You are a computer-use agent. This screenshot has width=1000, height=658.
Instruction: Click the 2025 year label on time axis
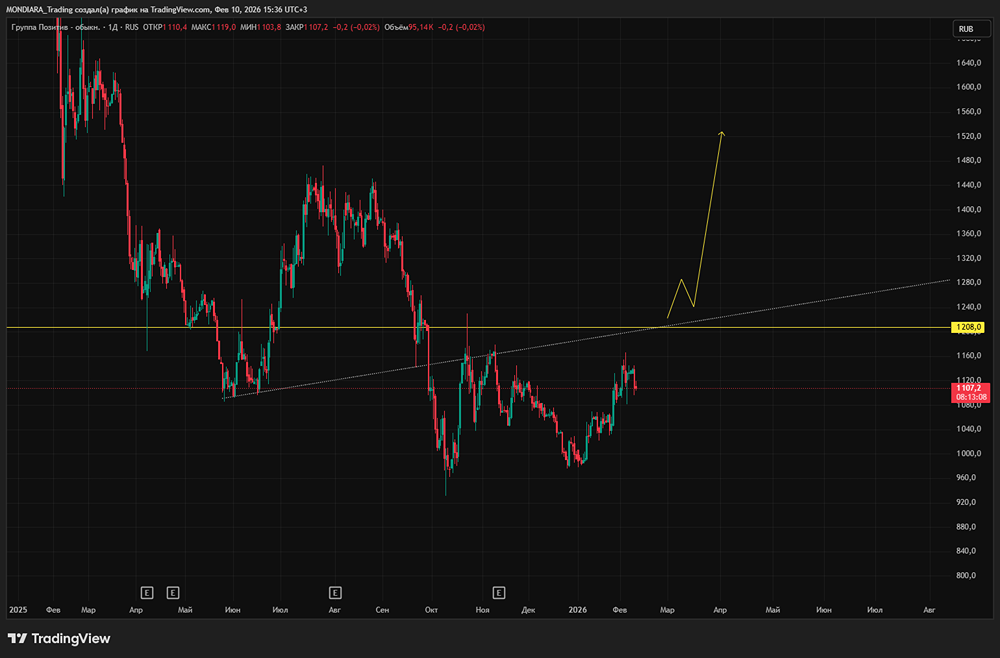pyautogui.click(x=18, y=610)
